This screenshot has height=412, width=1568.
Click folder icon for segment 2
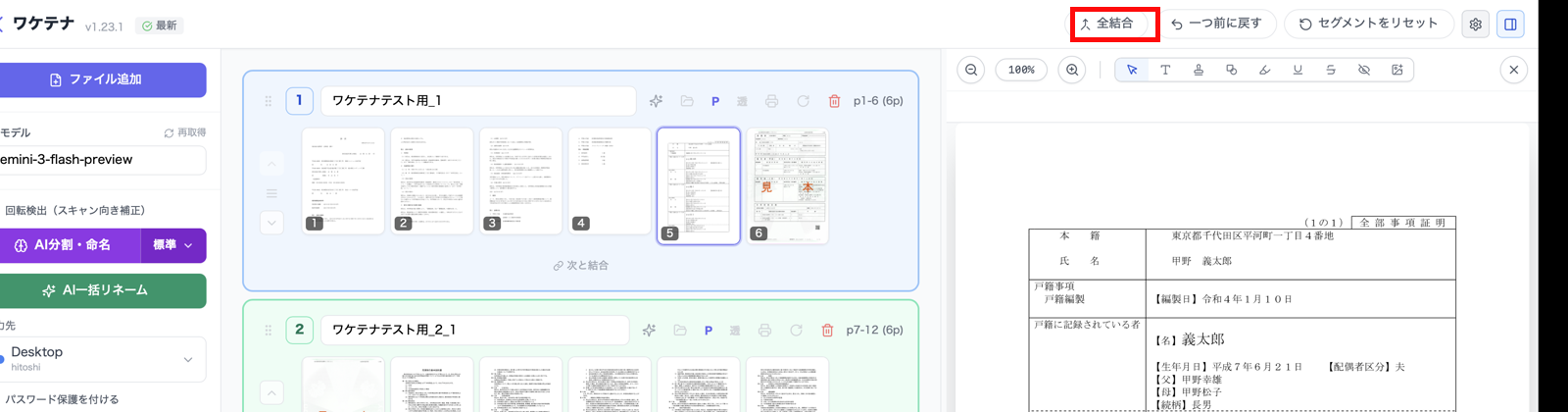coord(680,331)
